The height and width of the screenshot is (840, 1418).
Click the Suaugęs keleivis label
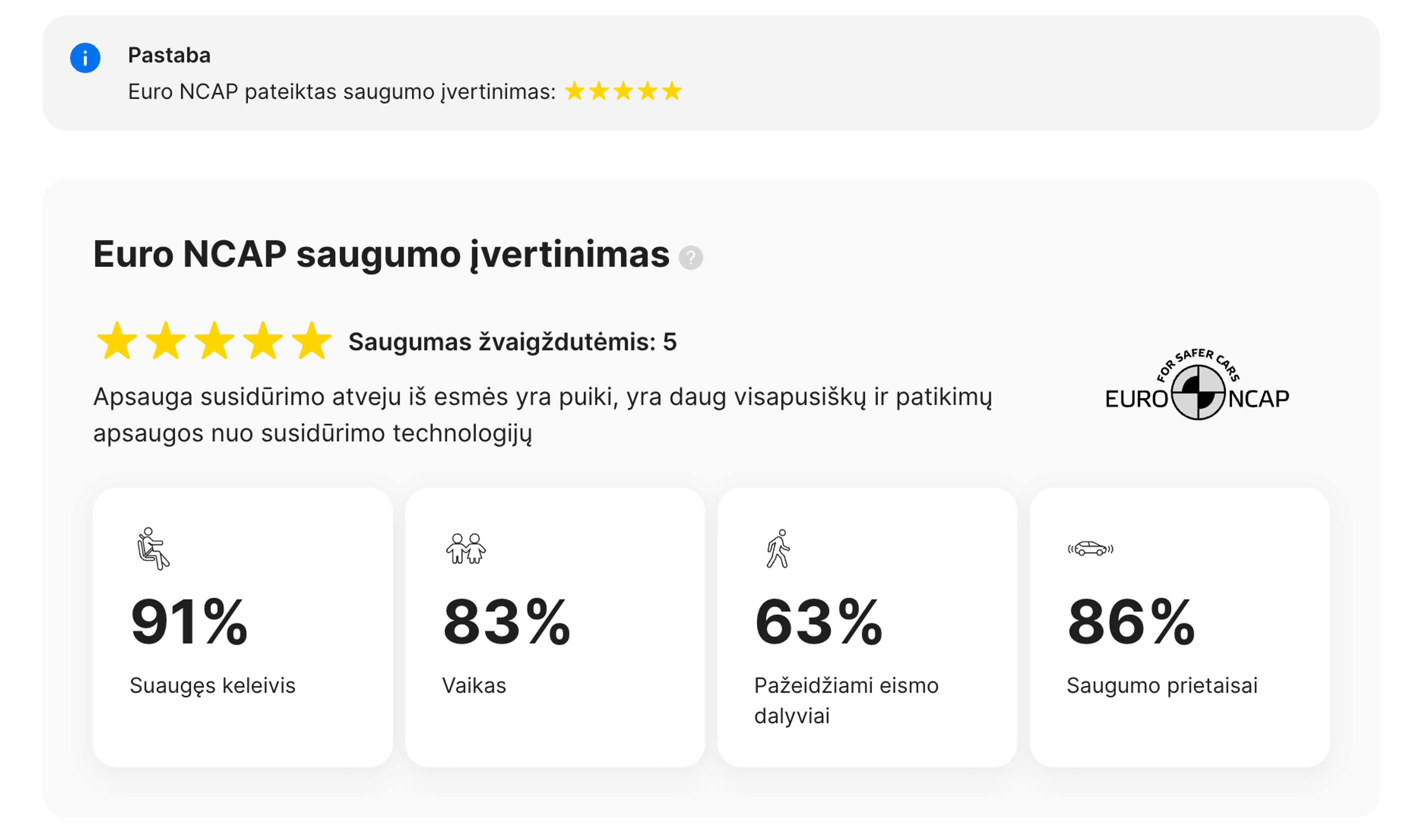click(x=212, y=685)
